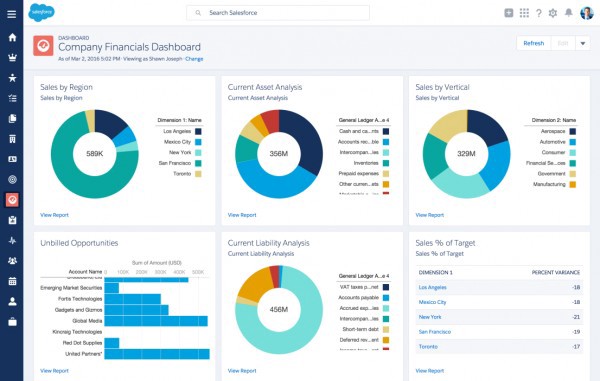View Report for Current Asset Analysis
The image size is (600, 381).
tap(242, 215)
